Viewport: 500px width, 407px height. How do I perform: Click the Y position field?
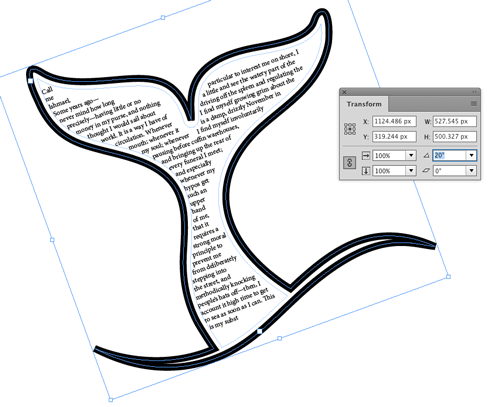tap(394, 137)
